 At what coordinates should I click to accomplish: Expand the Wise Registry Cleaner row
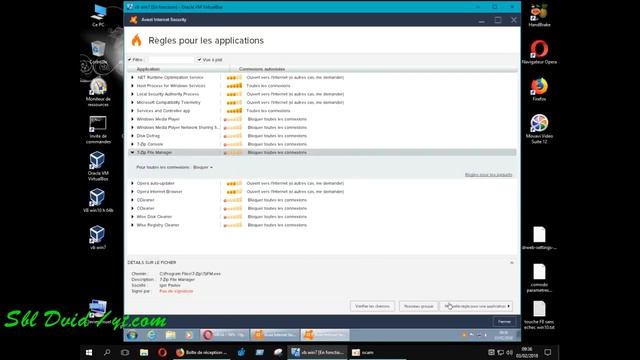(x=132, y=225)
